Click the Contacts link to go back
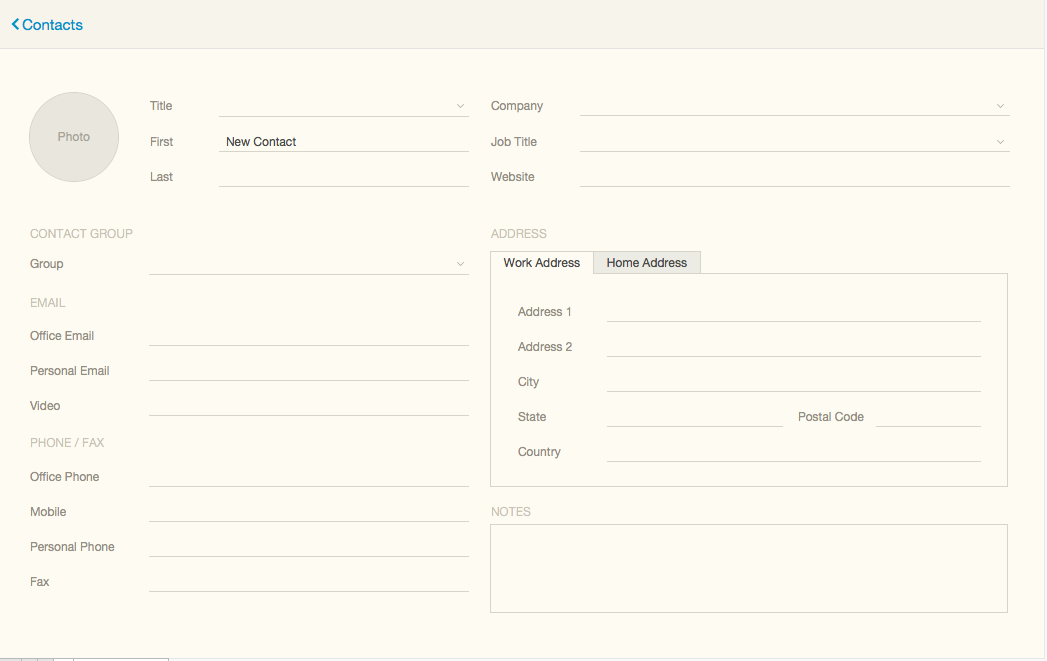The image size is (1047, 661). click(x=52, y=24)
